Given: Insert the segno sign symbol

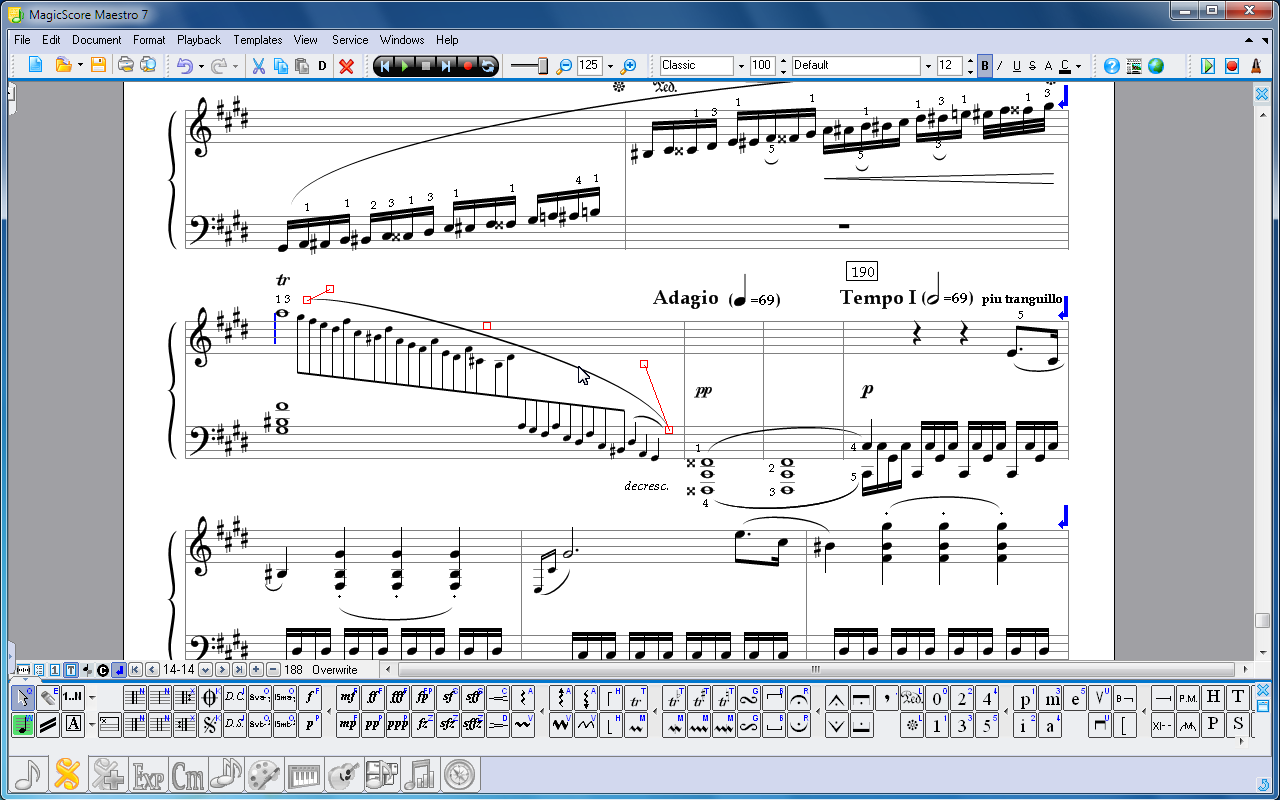Looking at the screenshot, I should [x=210, y=724].
